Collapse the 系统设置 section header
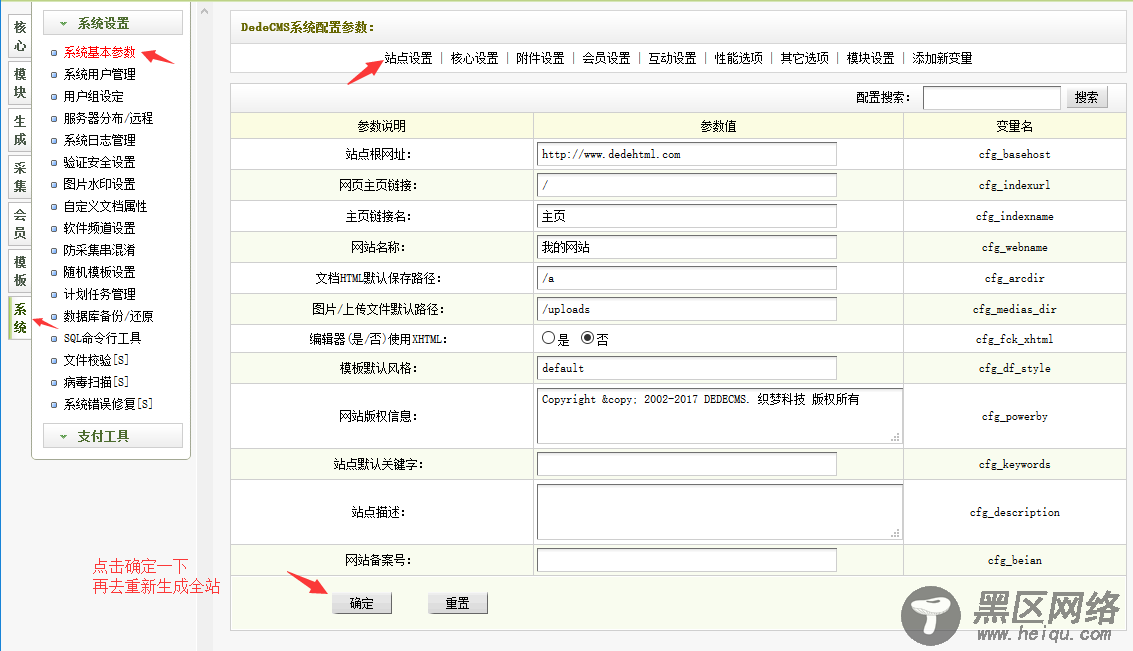Image resolution: width=1133 pixels, height=651 pixels. (x=113, y=23)
